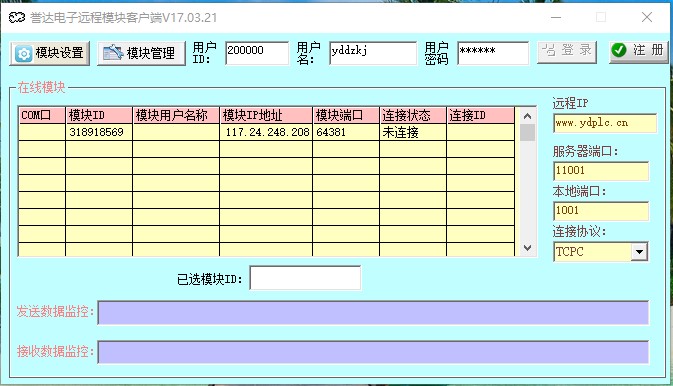This screenshot has height=386, width=673.
Task: Open the 连接协议 TCPC dropdown
Action: pos(639,252)
